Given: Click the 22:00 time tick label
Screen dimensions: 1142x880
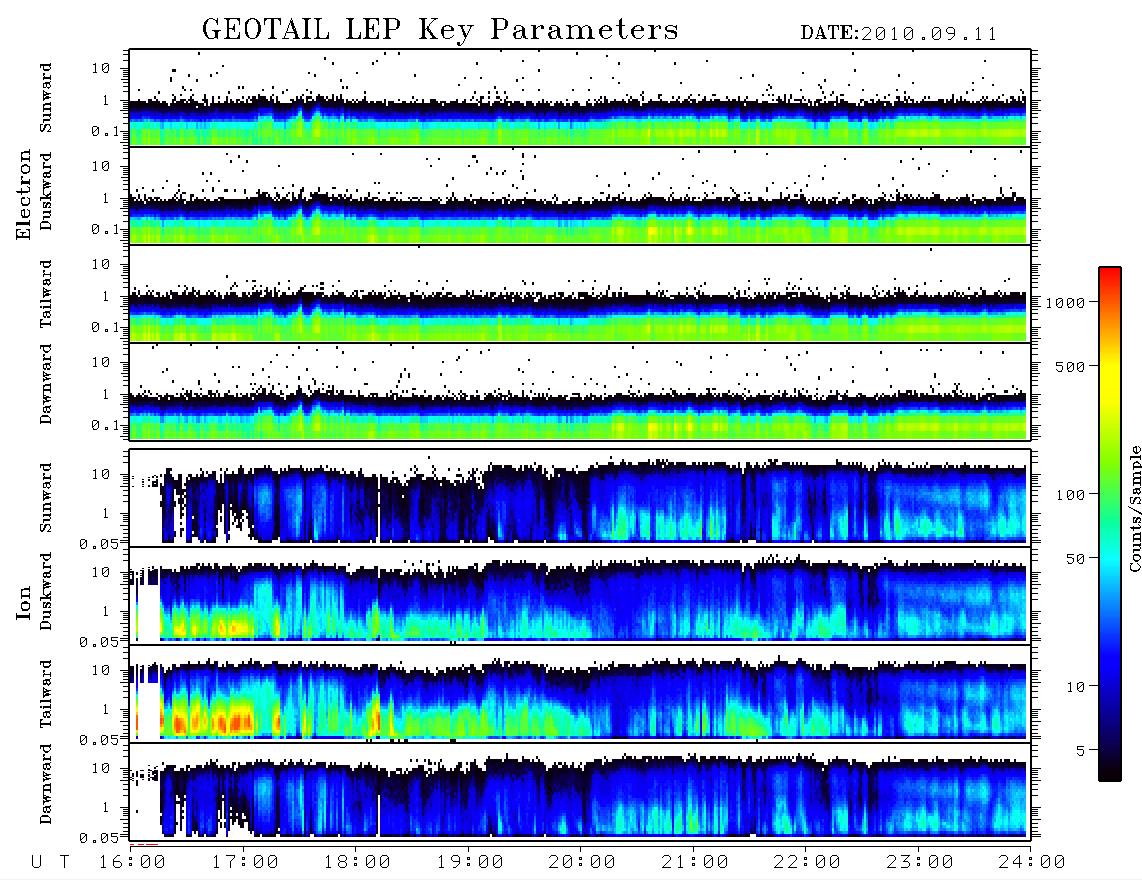Looking at the screenshot, I should point(807,862).
